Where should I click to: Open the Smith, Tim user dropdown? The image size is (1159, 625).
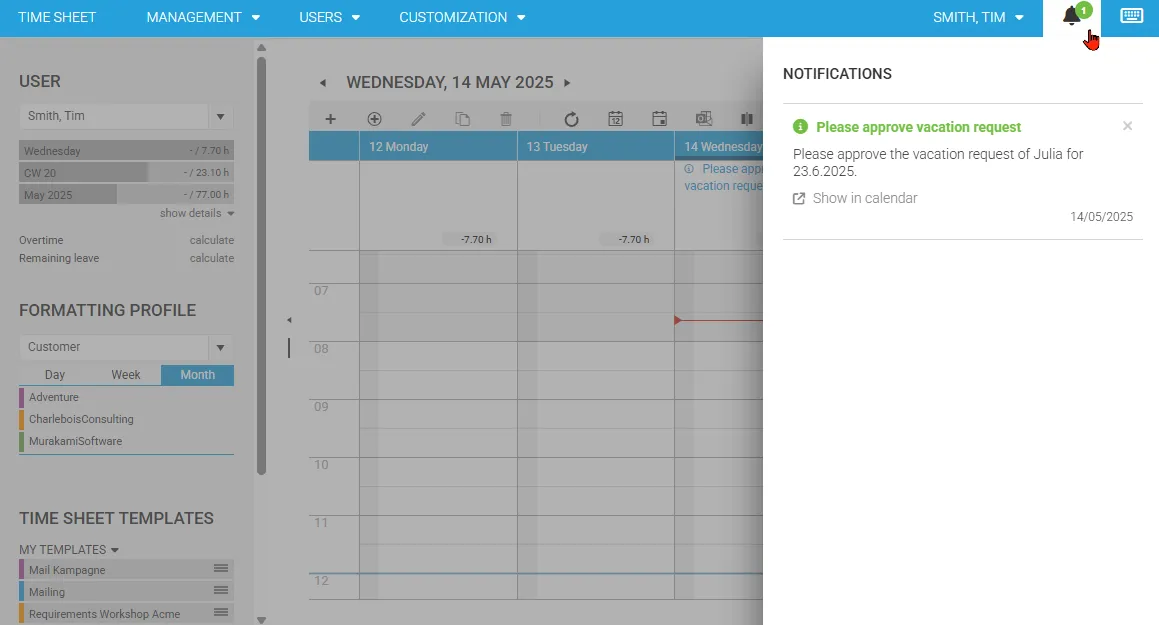click(x=220, y=116)
